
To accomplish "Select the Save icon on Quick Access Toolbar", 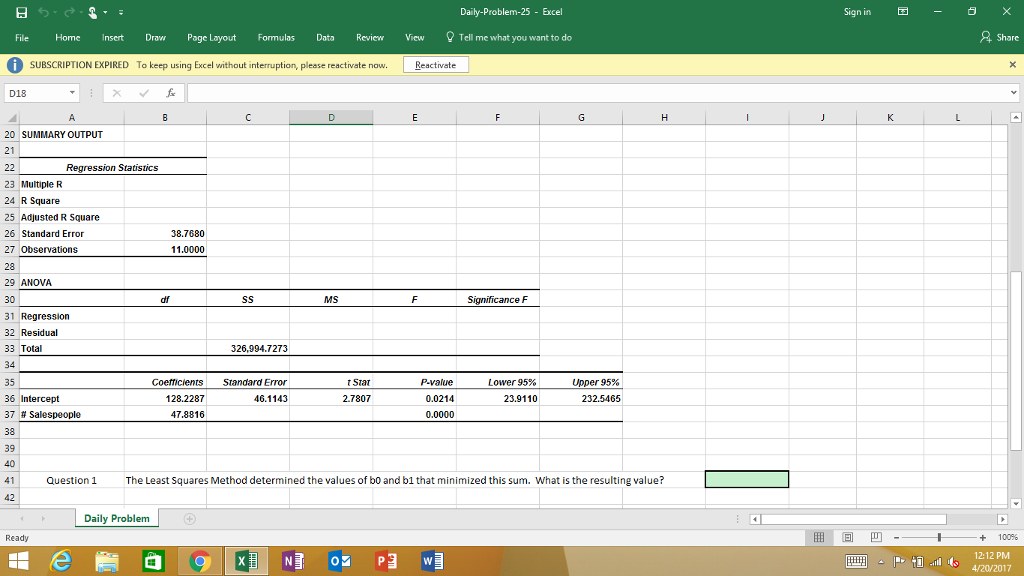I will click(21, 12).
